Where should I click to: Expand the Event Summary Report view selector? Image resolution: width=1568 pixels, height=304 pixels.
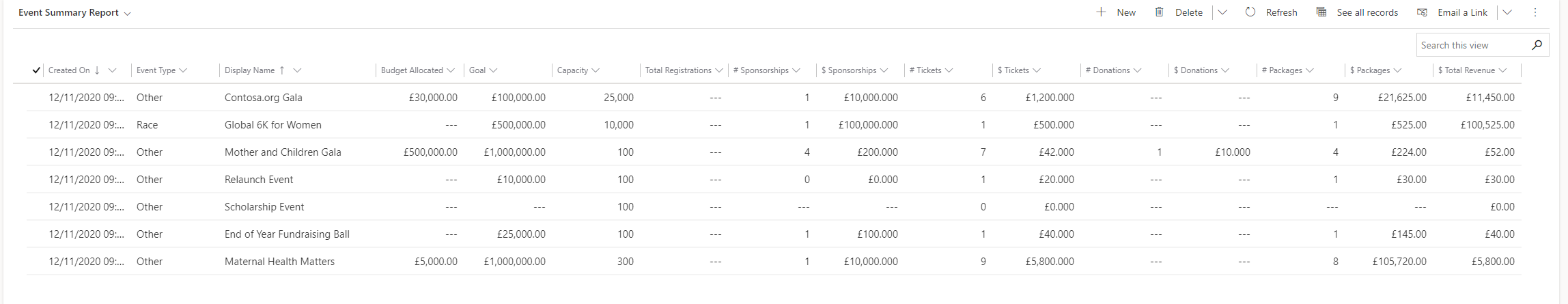(128, 13)
